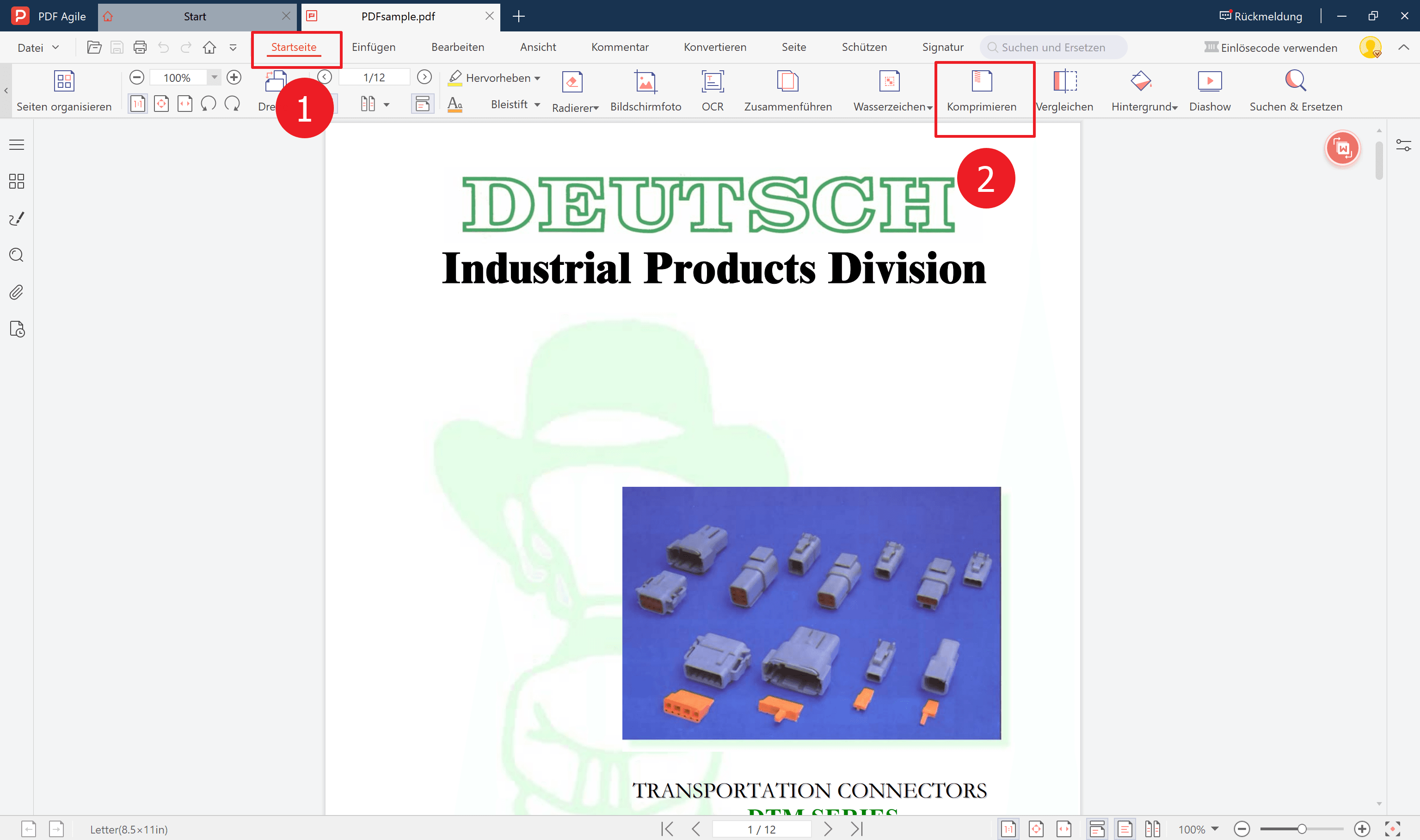Screen dimensions: 1420x840
Task: Open the Wasserzeichen watermark tool
Action: (x=892, y=91)
